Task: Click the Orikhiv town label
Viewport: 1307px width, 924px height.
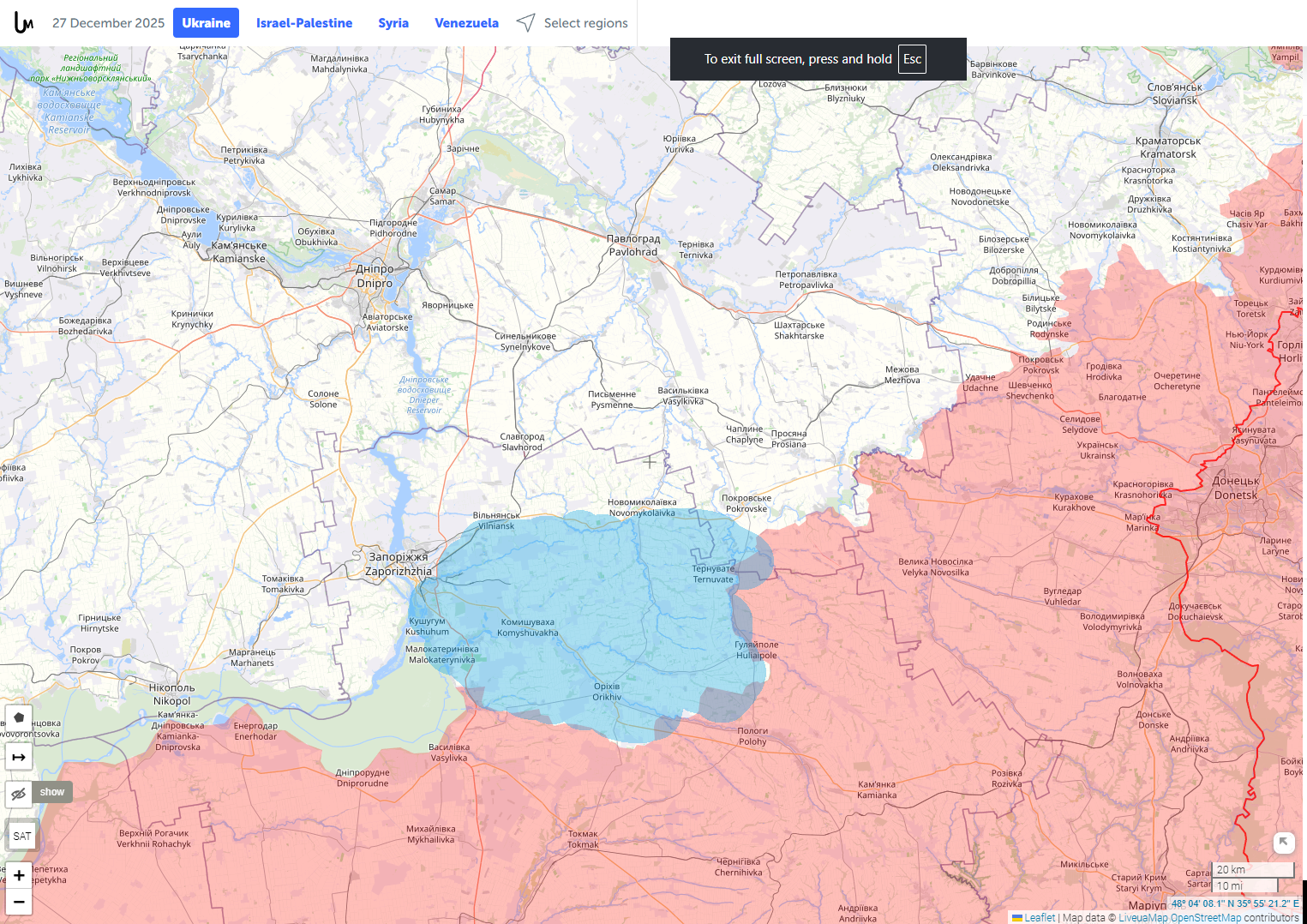Action: [607, 692]
